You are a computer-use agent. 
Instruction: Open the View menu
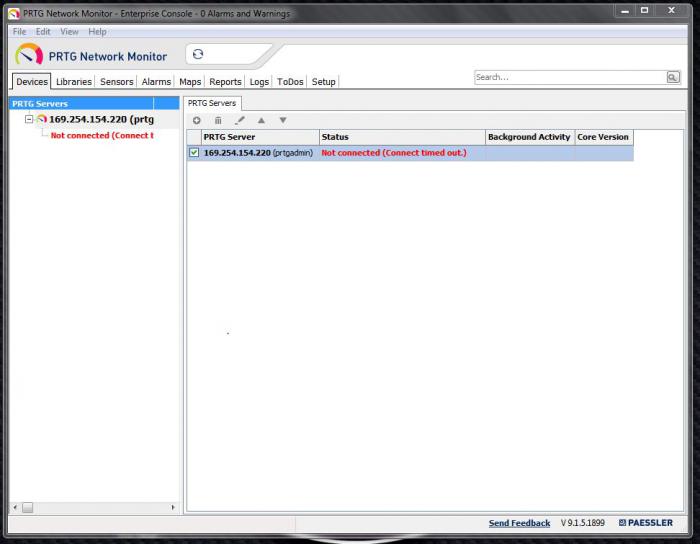(x=69, y=32)
